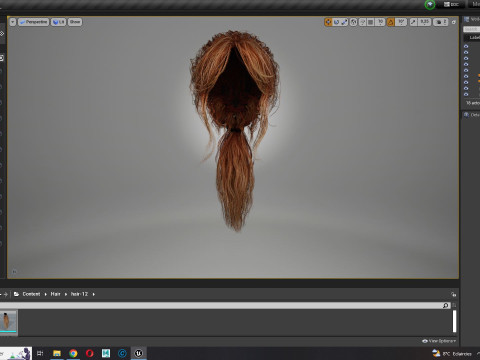Open Windows Task View
The image size is (480, 360).
[40, 353]
